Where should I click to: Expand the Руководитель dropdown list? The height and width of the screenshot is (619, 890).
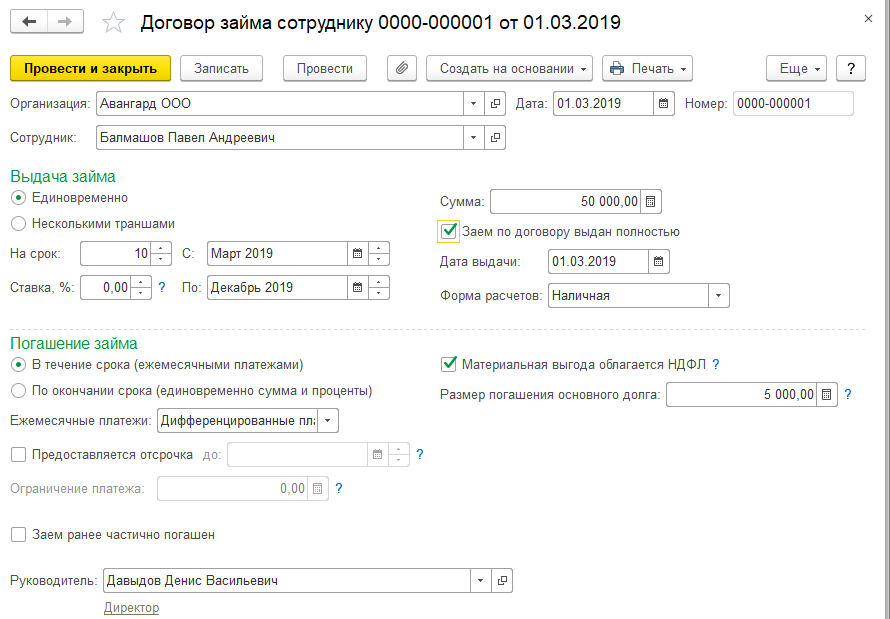pyautogui.click(x=481, y=580)
